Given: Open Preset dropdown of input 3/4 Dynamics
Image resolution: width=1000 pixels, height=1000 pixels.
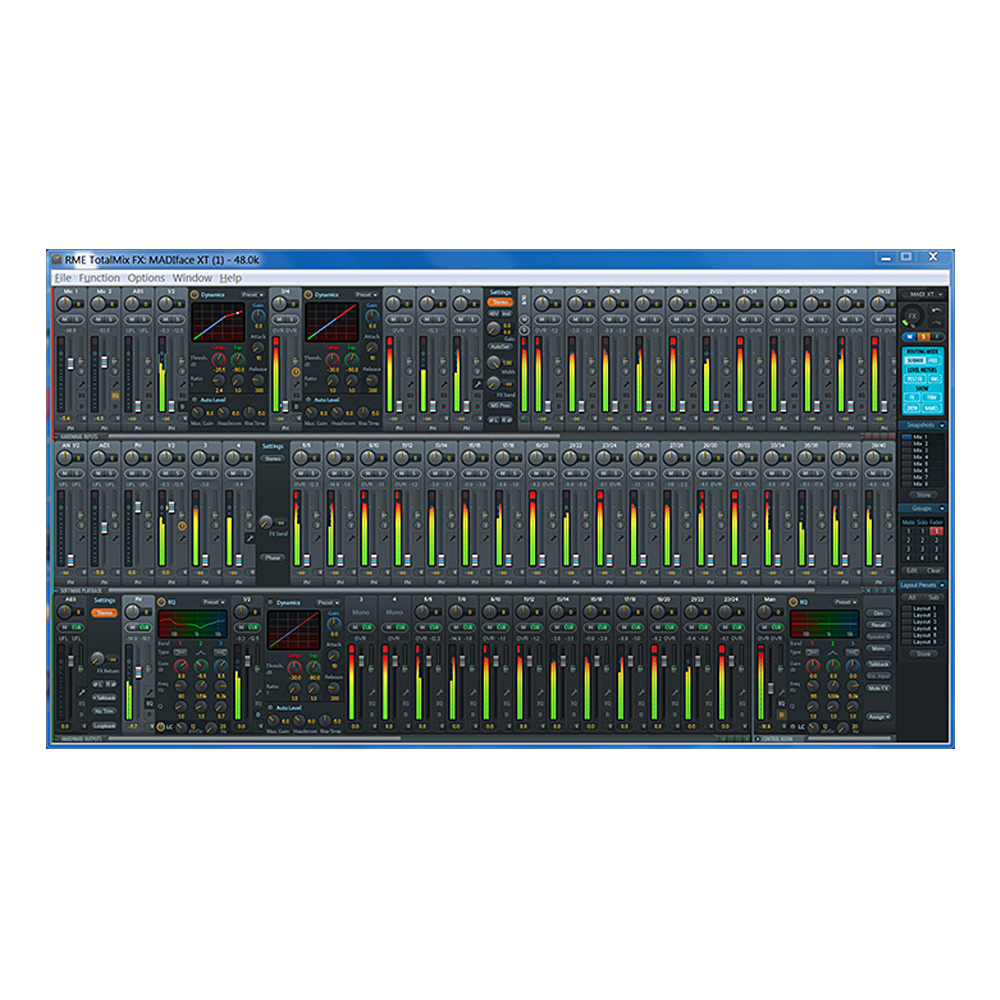Looking at the screenshot, I should pyautogui.click(x=366, y=295).
